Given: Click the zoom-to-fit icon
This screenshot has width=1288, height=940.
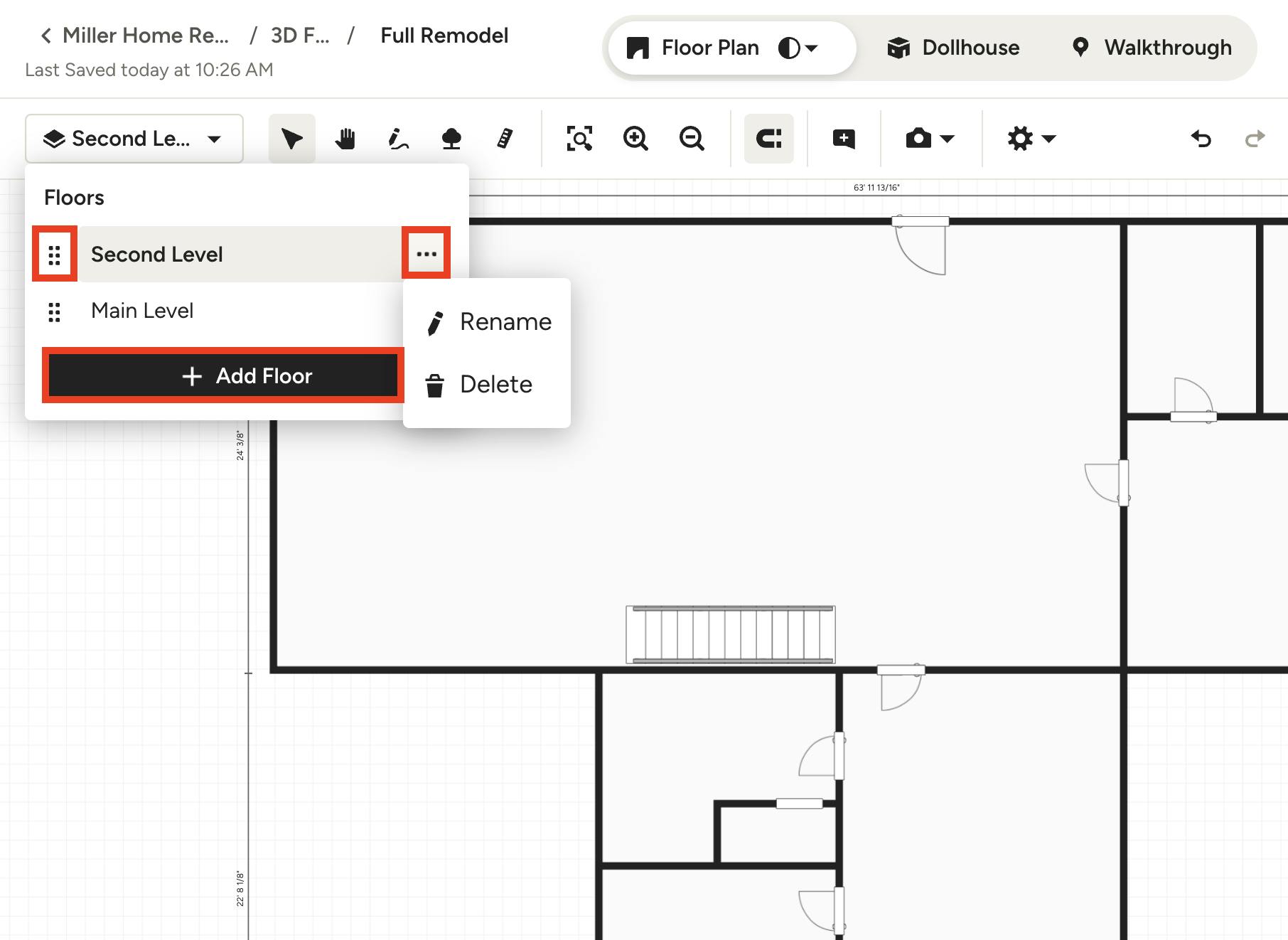Looking at the screenshot, I should pos(579,139).
